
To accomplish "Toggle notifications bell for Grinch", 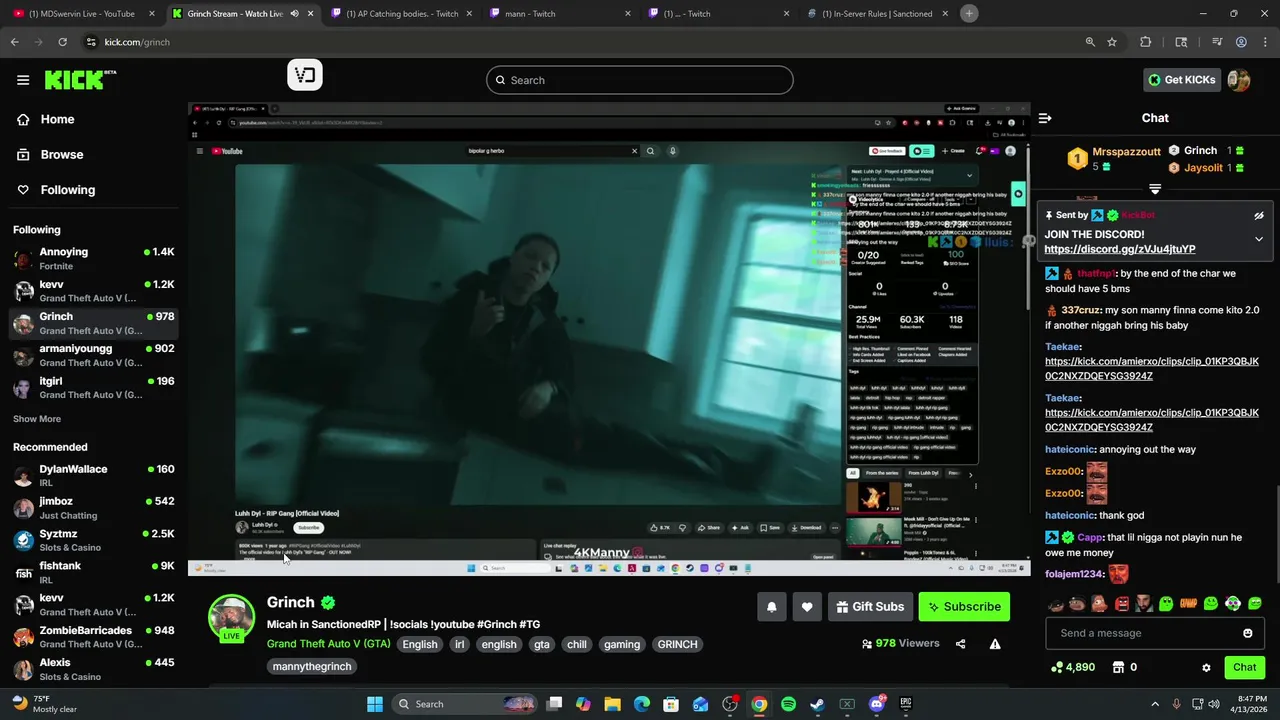I will coord(771,607).
